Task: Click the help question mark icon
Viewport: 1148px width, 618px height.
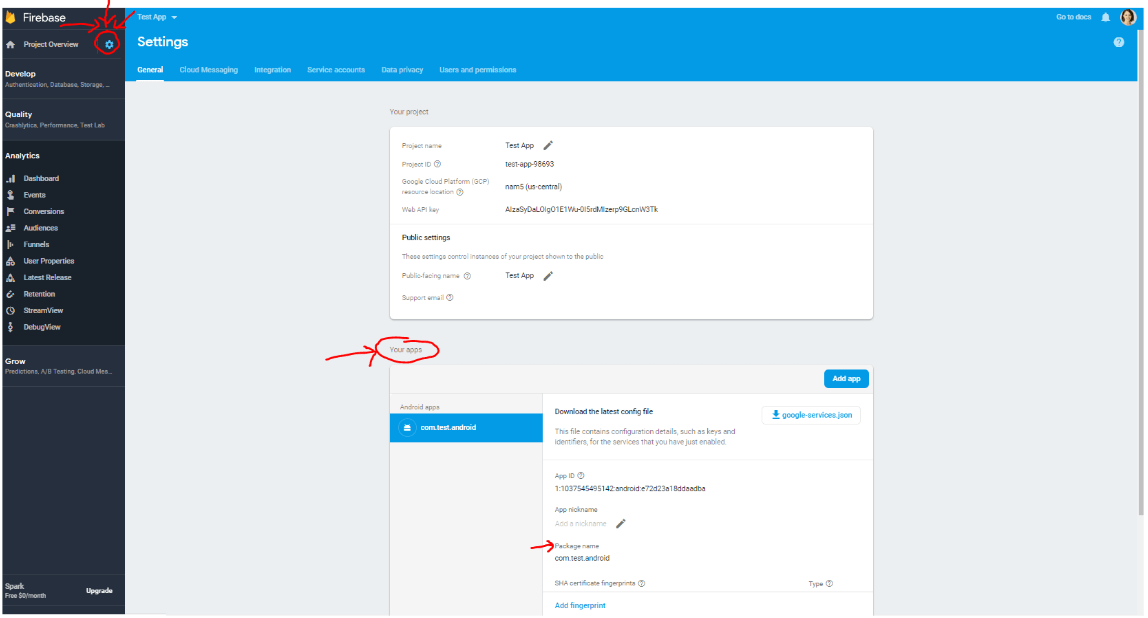Action: pyautogui.click(x=1119, y=42)
